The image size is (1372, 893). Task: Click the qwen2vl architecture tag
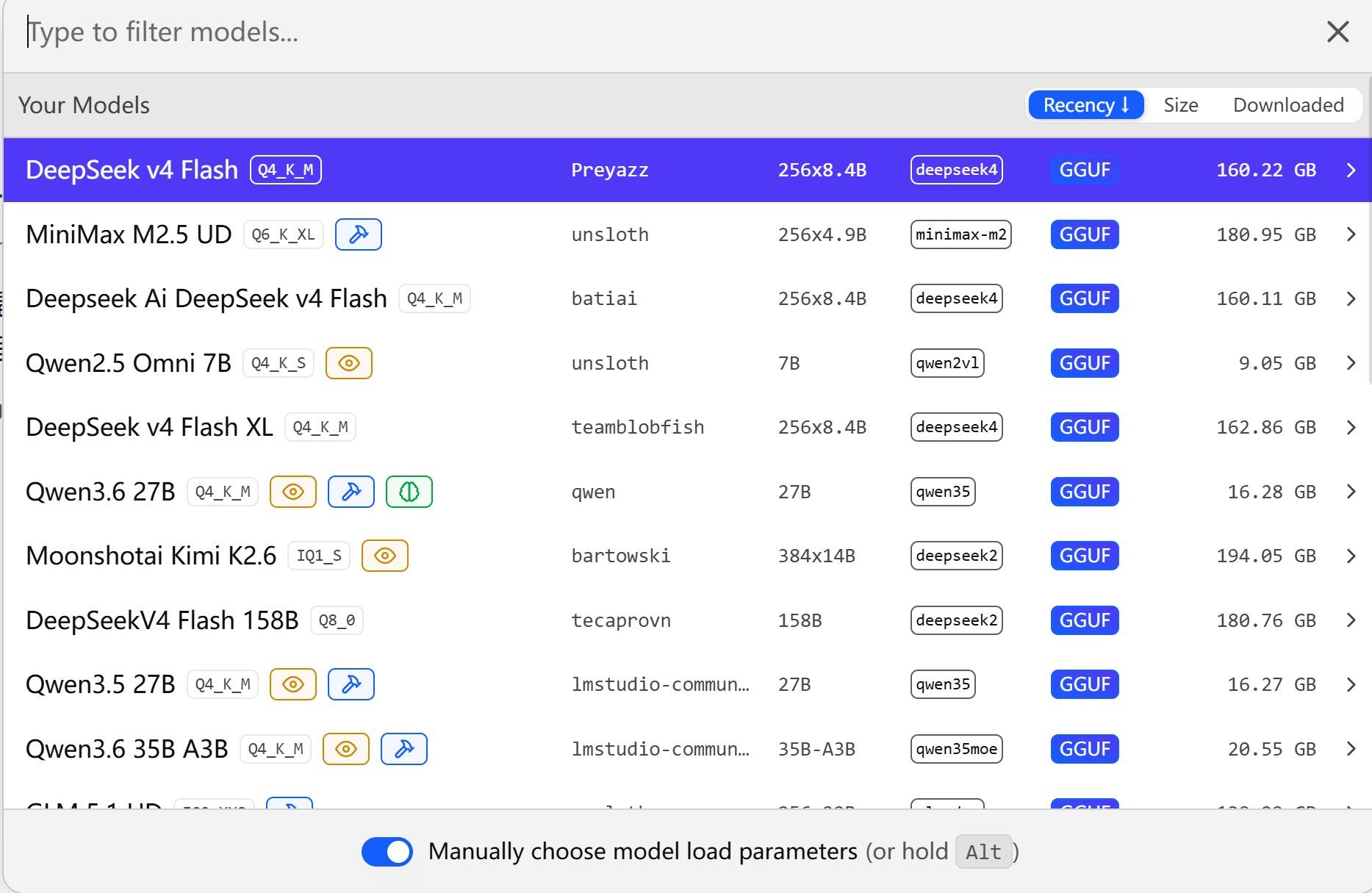click(947, 363)
